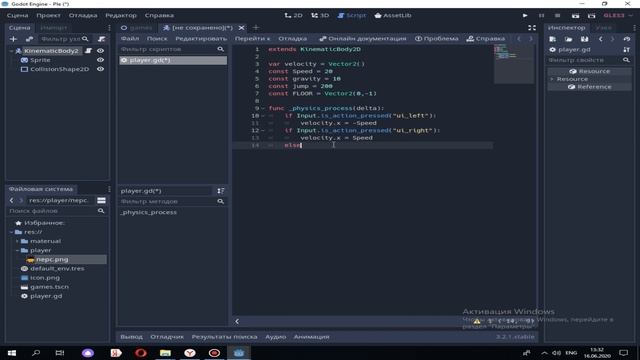Collapse the KinematicBody2D tree node
The width and height of the screenshot is (640, 360).
click(11, 51)
